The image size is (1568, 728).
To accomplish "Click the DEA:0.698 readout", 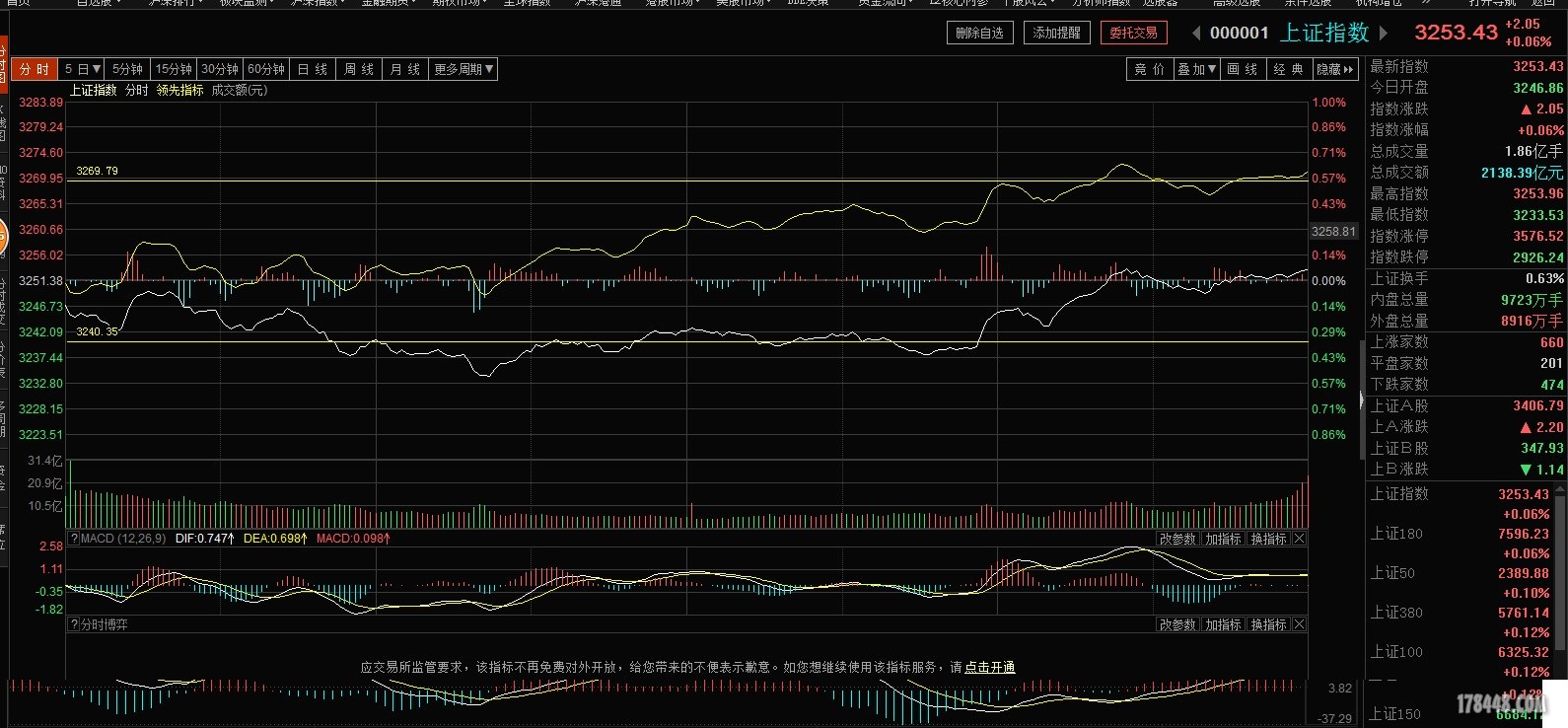I will click(275, 539).
